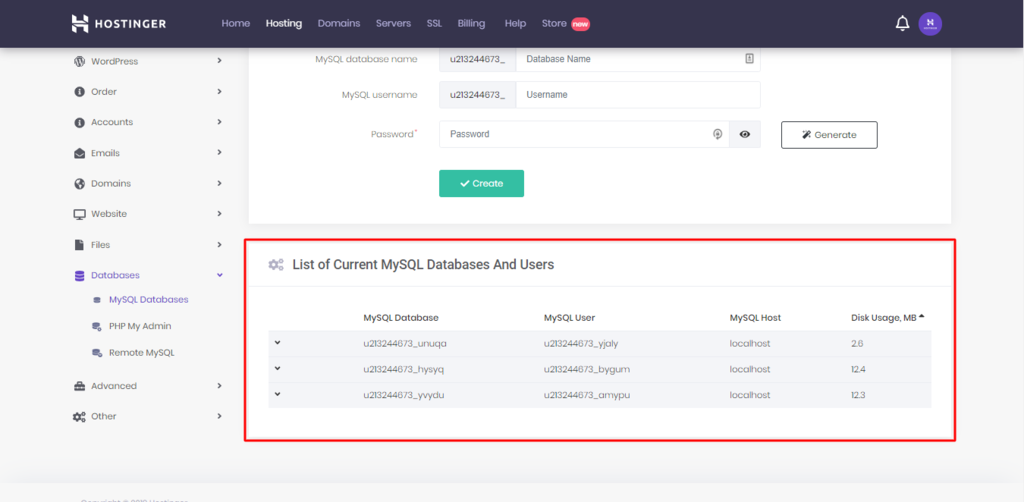Click the gears icon beside list heading
Screen dimensions: 1024x502
276,264
